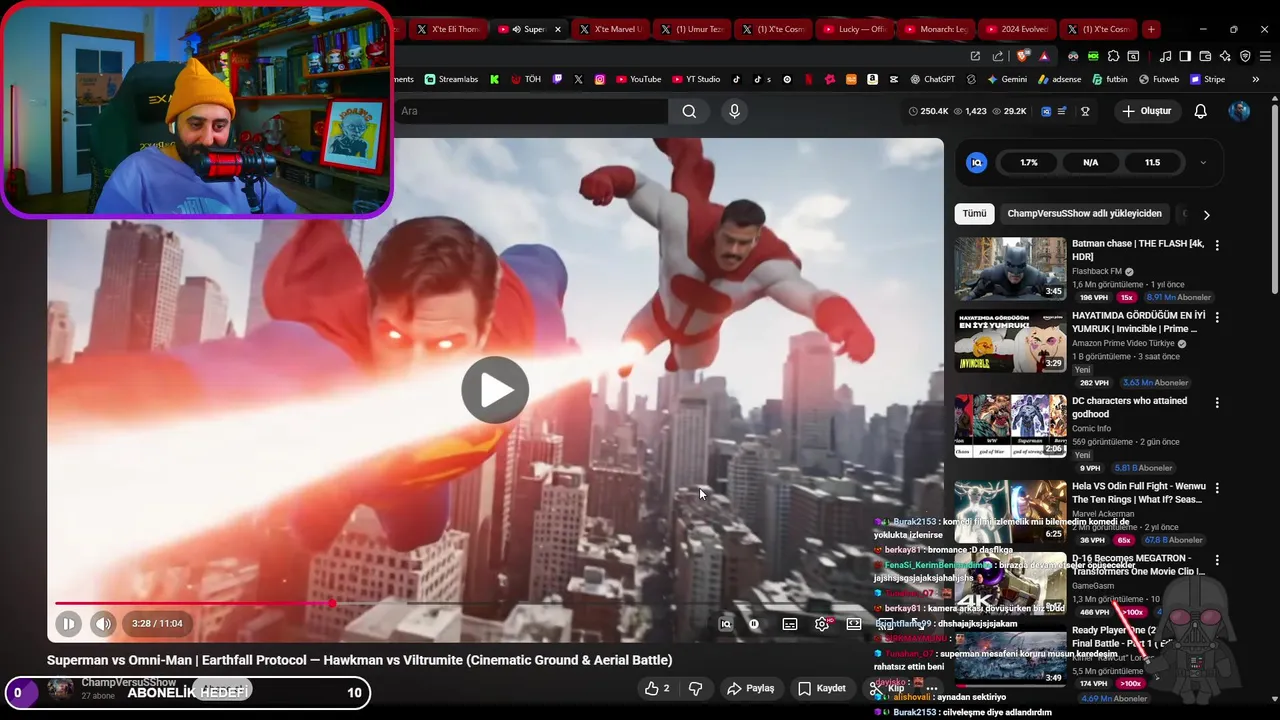Open Twitch bookmark icon

tap(557, 79)
